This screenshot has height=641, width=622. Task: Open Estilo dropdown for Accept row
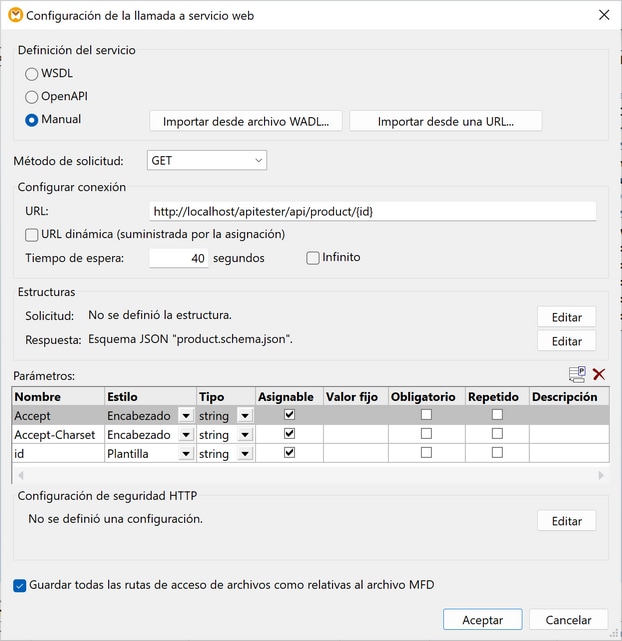tap(186, 416)
